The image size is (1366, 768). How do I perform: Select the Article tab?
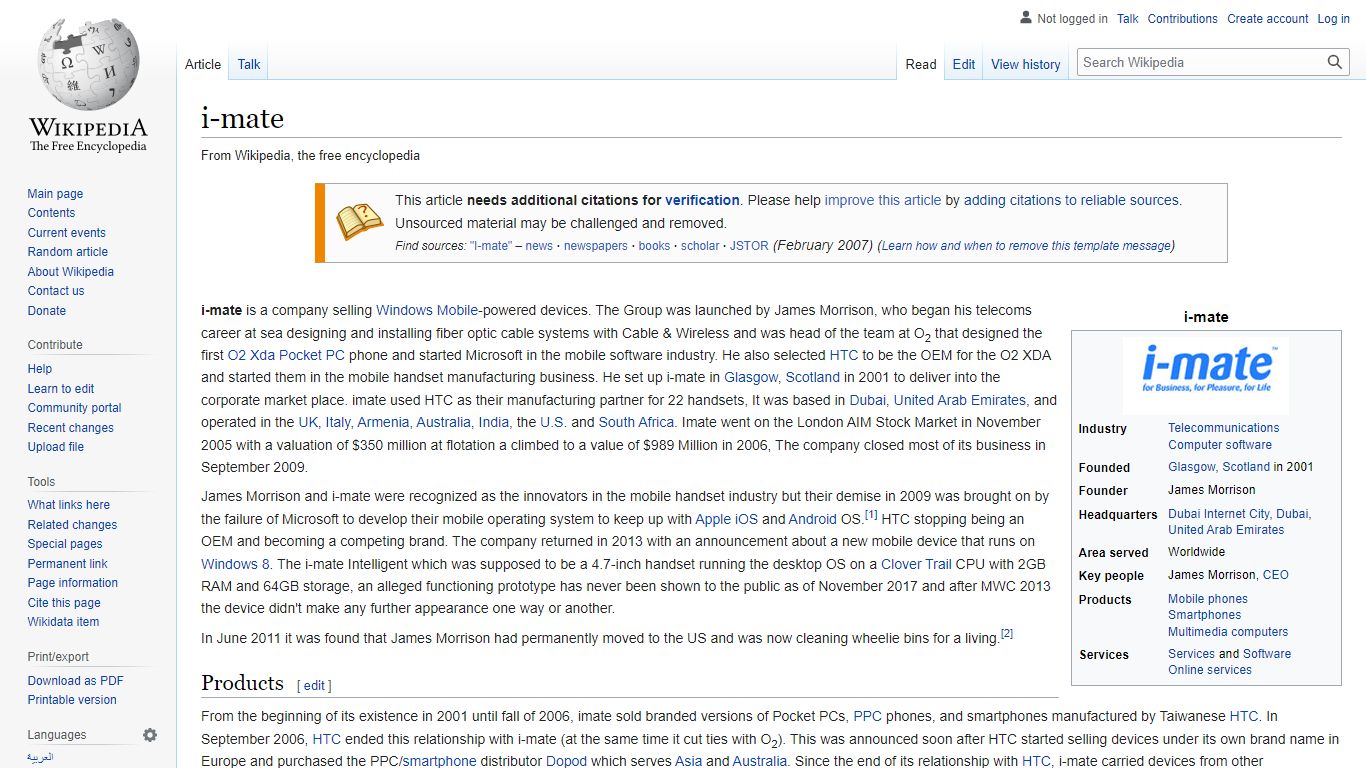coord(203,64)
